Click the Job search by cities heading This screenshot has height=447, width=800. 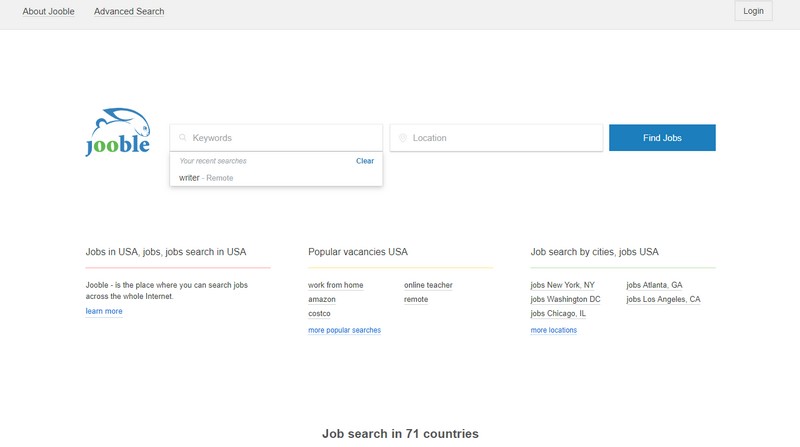click(x=594, y=252)
